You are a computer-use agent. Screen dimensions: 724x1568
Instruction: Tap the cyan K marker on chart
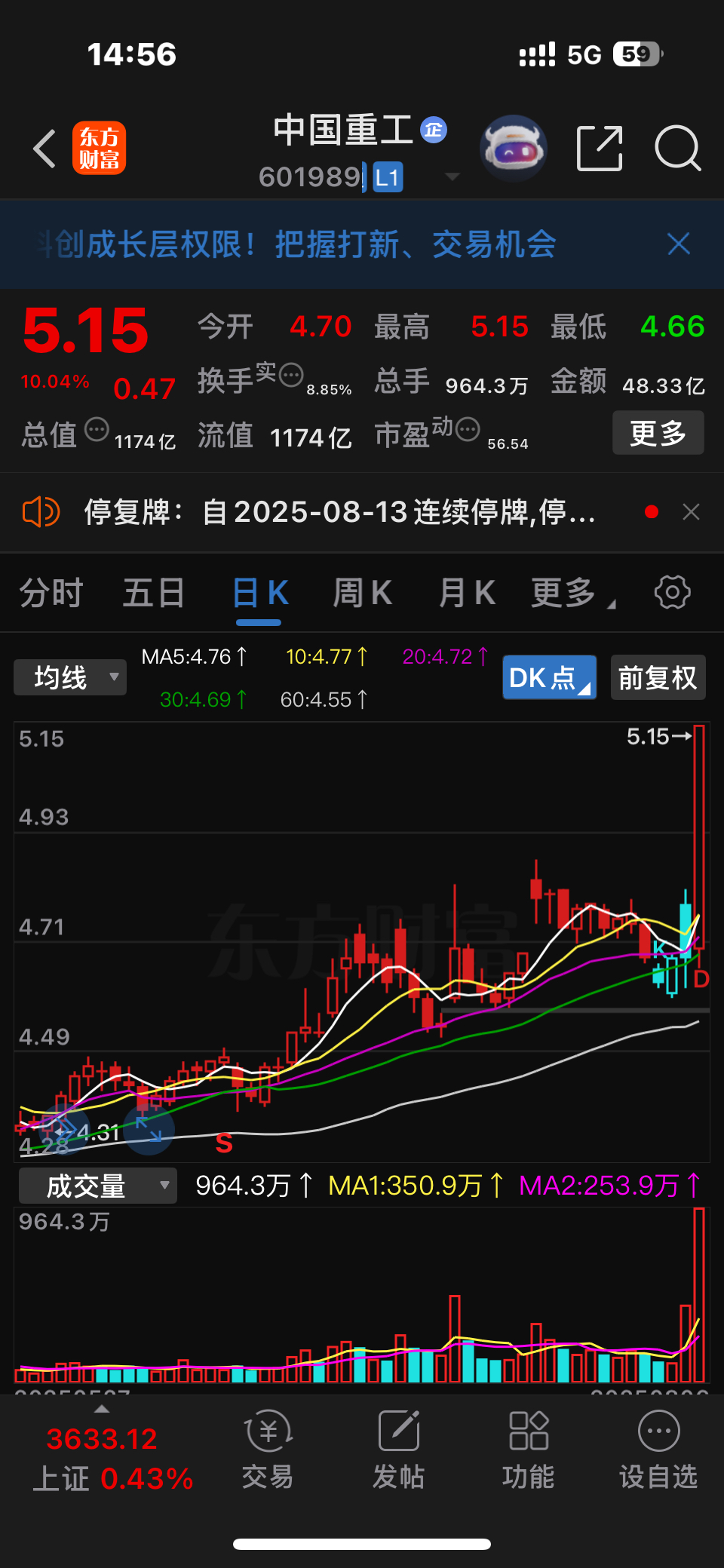click(658, 948)
